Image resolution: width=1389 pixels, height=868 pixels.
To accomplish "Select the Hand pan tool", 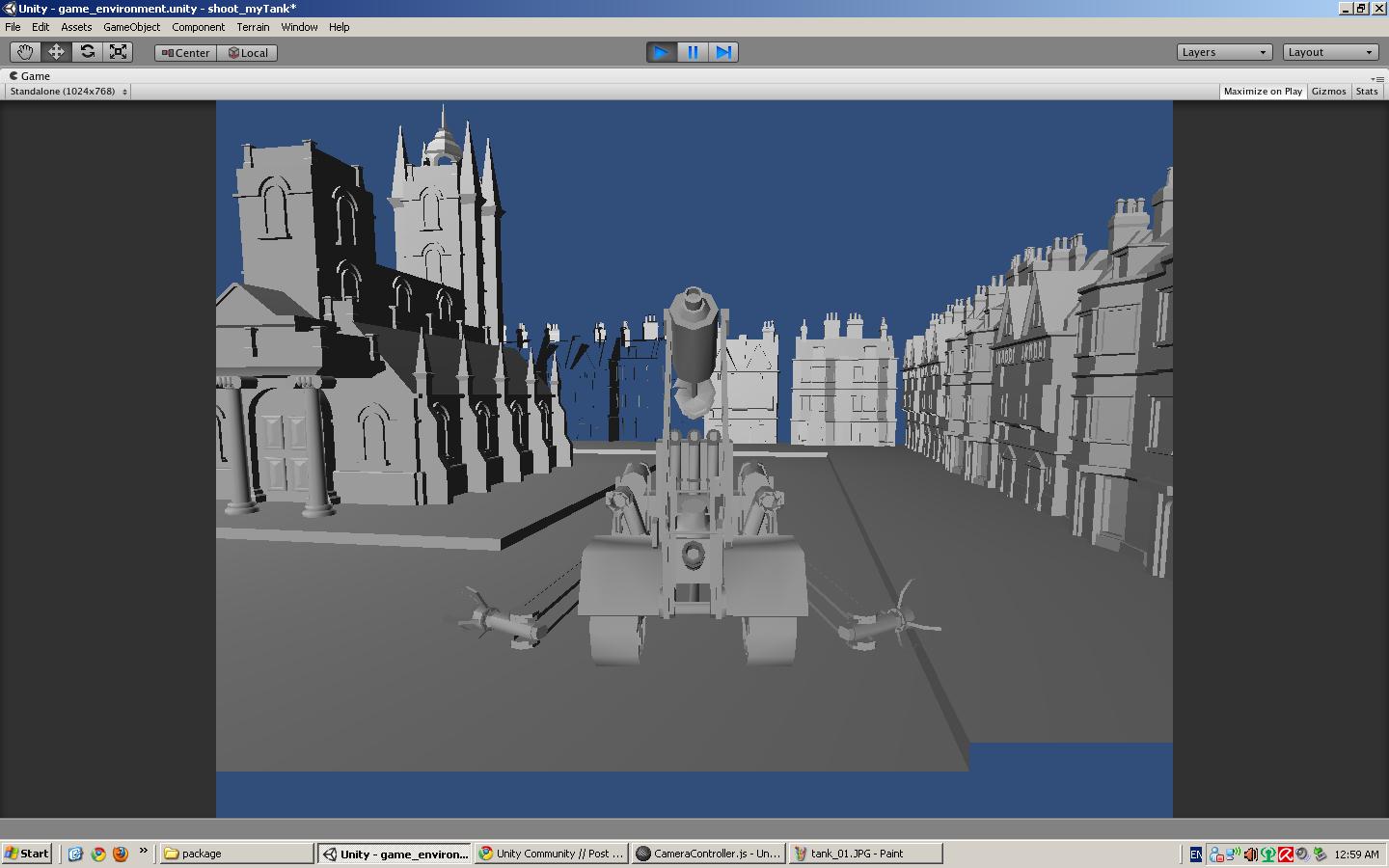I will (24, 52).
